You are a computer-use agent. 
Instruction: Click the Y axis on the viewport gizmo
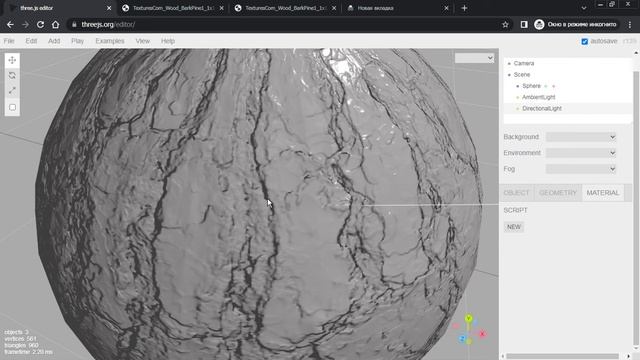tap(469, 318)
